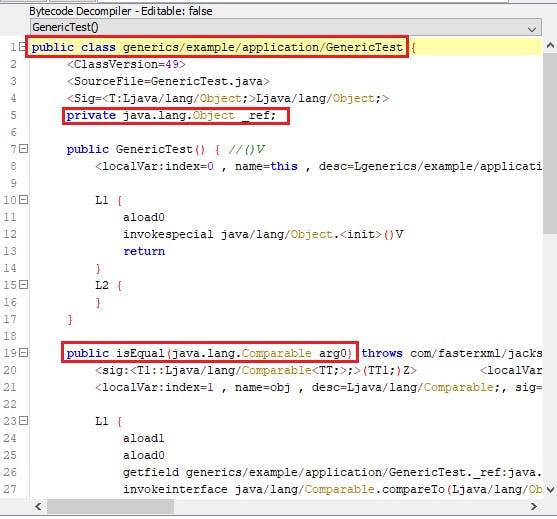Viewport: 557px width, 519px height.
Task: Click vertical scrollbar up arrow
Action: 550,45
